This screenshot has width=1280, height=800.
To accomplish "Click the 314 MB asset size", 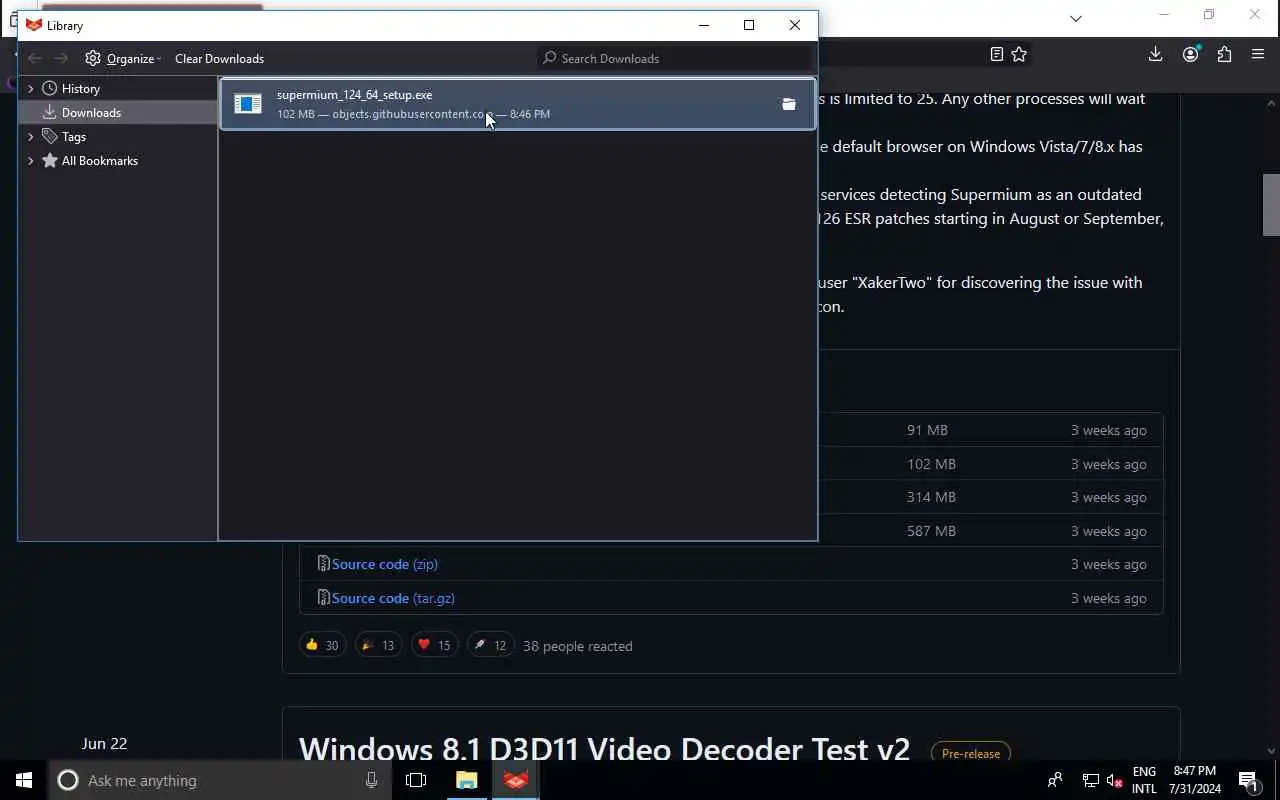I will (x=931, y=497).
